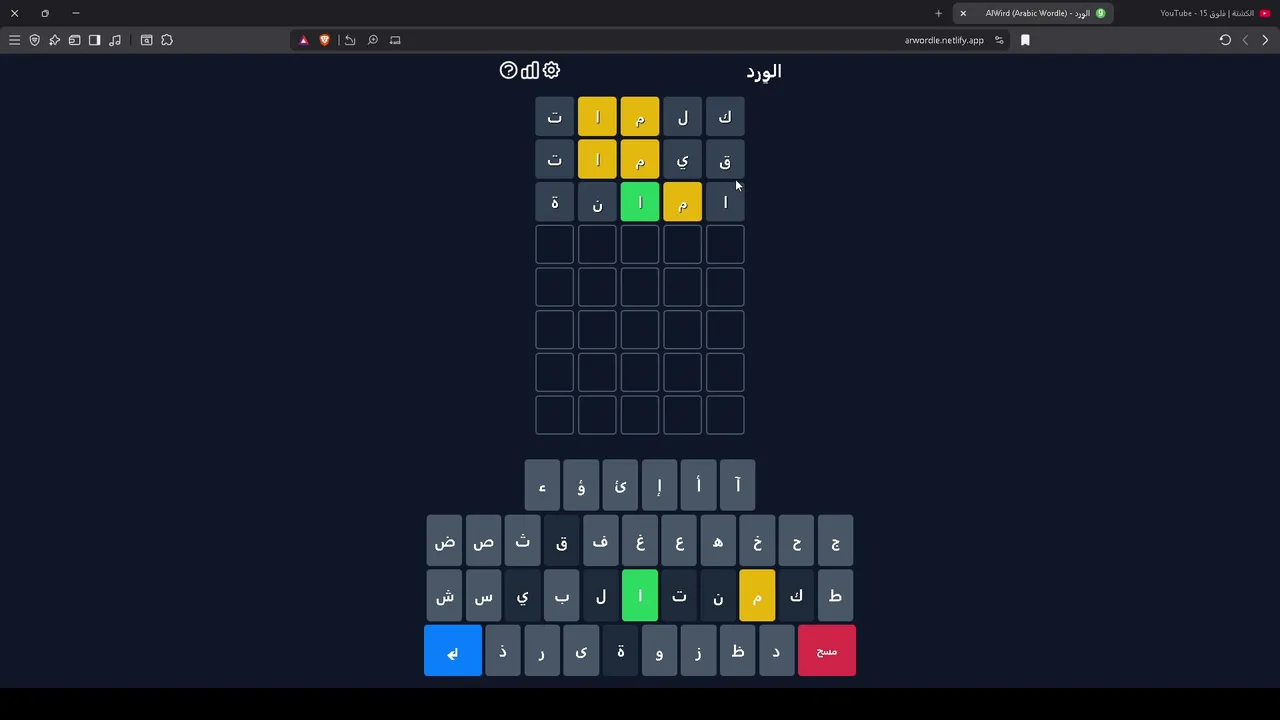Tap the ئ key on top row
The height and width of the screenshot is (720, 1280).
click(620, 485)
